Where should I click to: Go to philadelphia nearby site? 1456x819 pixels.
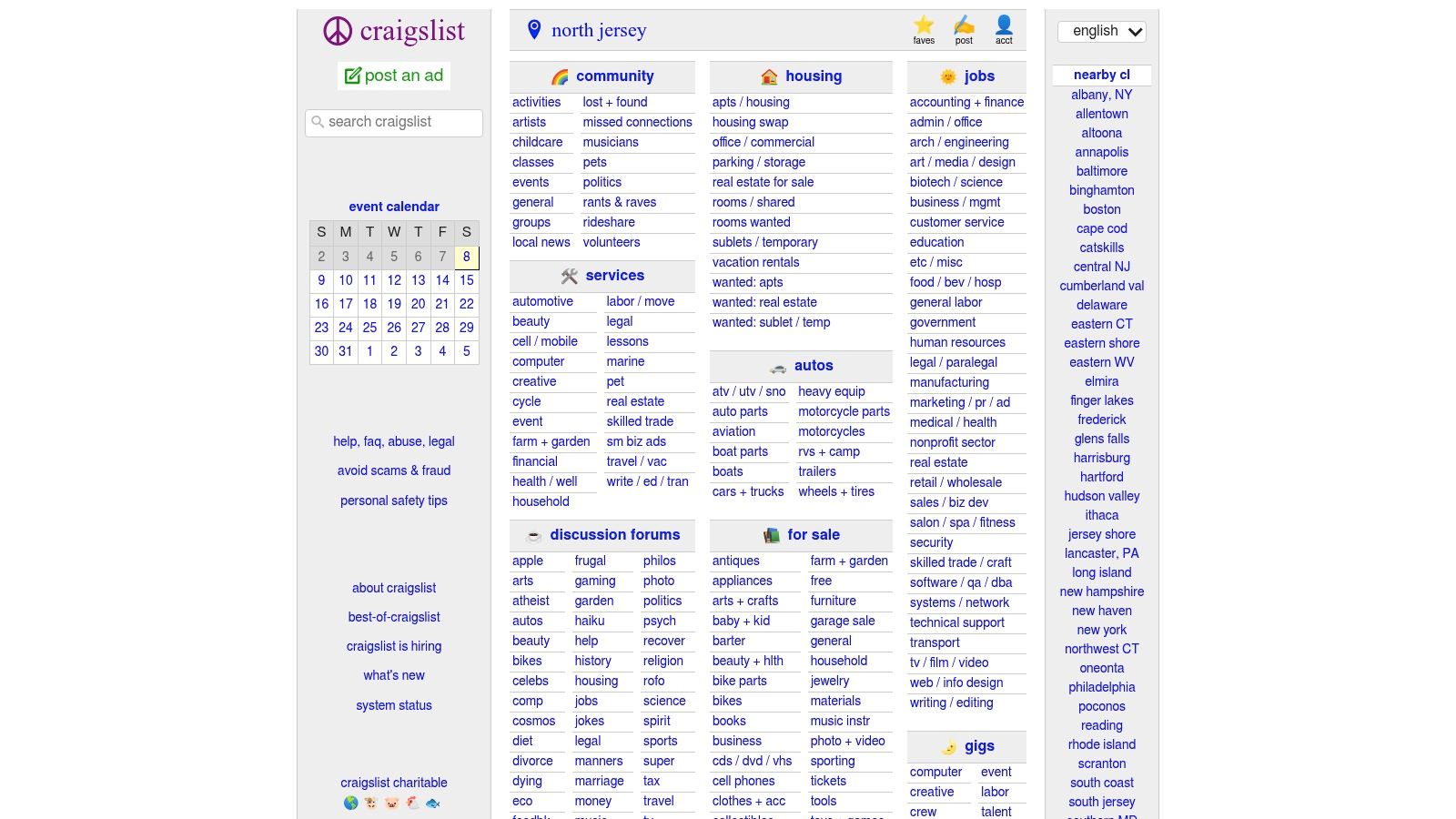point(1102,688)
